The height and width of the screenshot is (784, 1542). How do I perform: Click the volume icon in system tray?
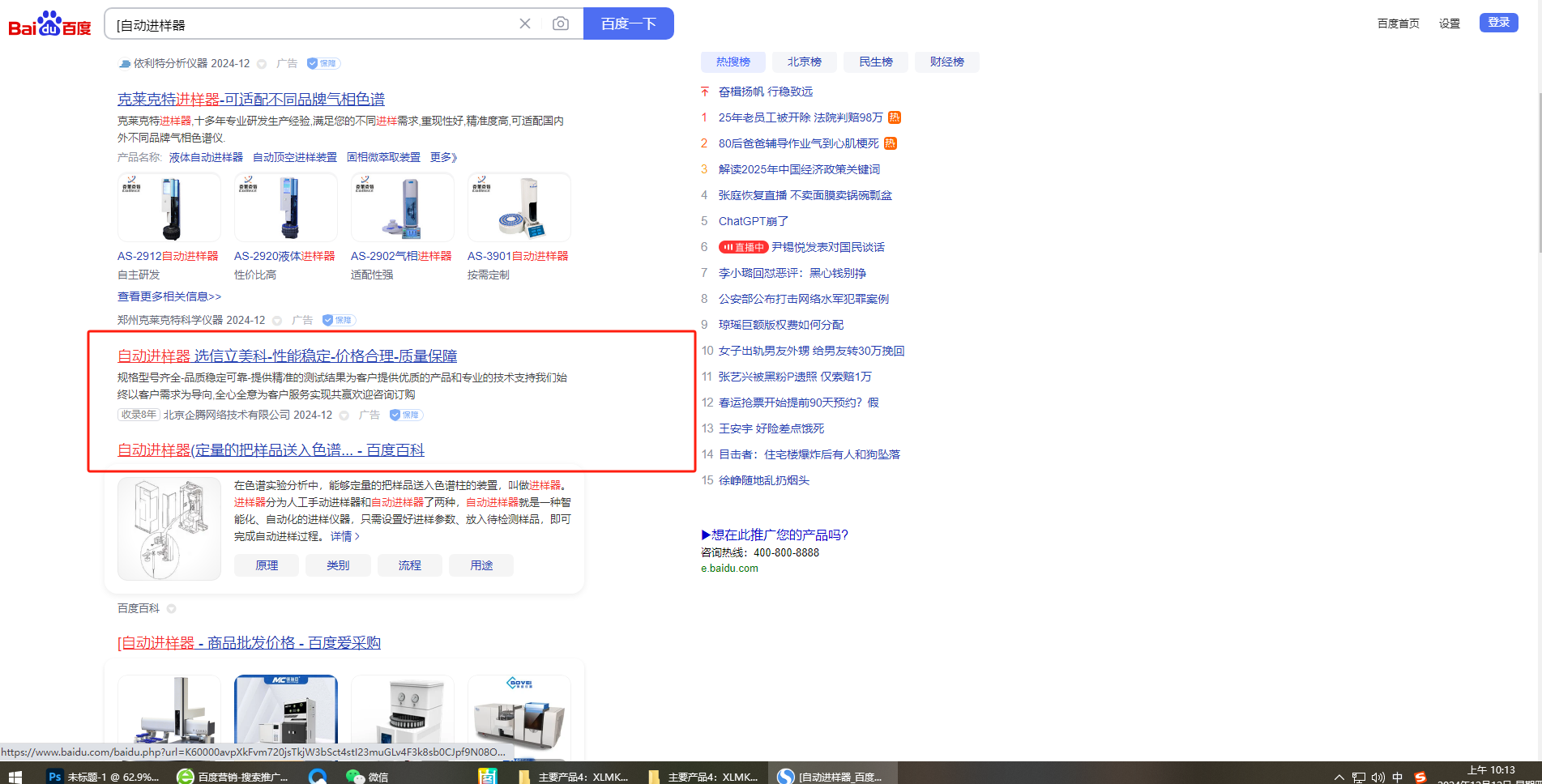coord(1378,778)
